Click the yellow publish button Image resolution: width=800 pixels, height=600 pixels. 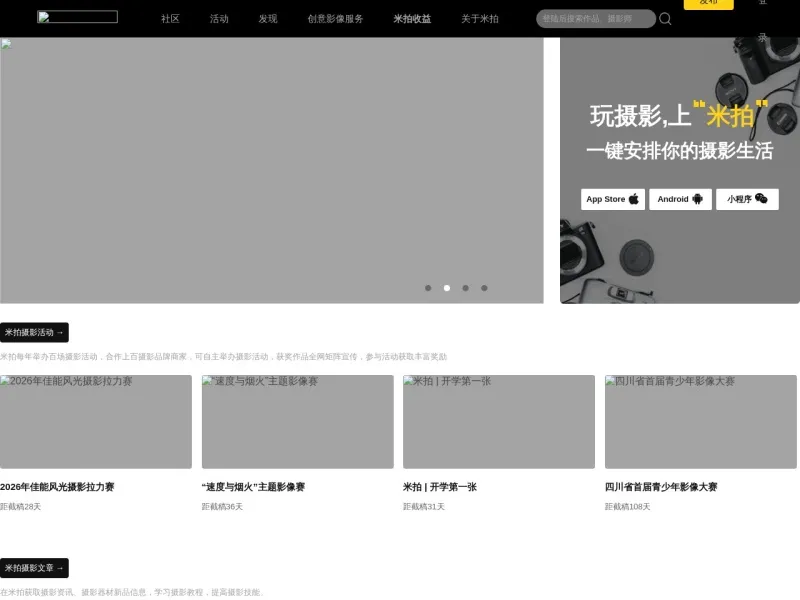(709, 4)
